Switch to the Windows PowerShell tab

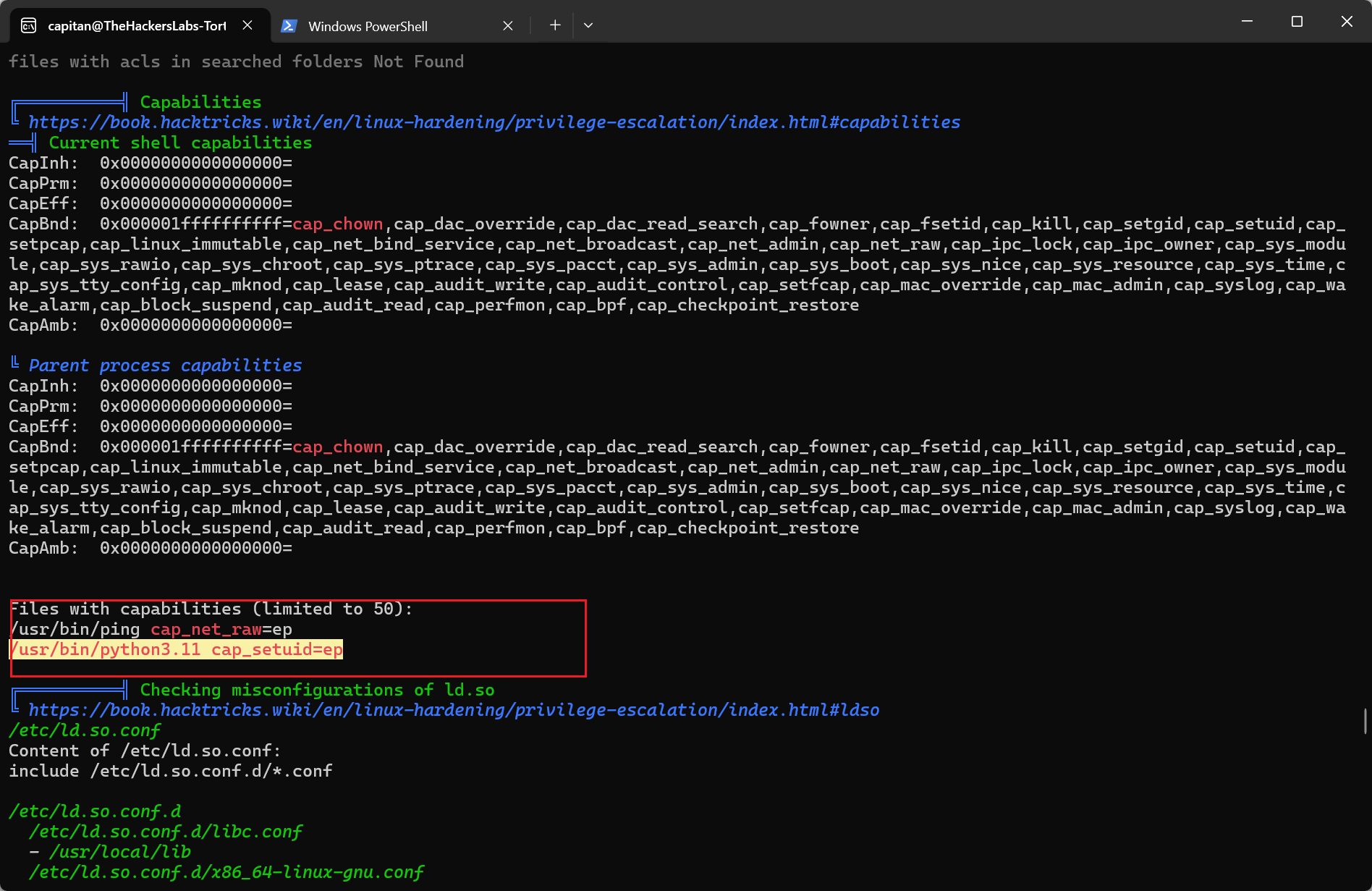pyautogui.click(x=368, y=26)
